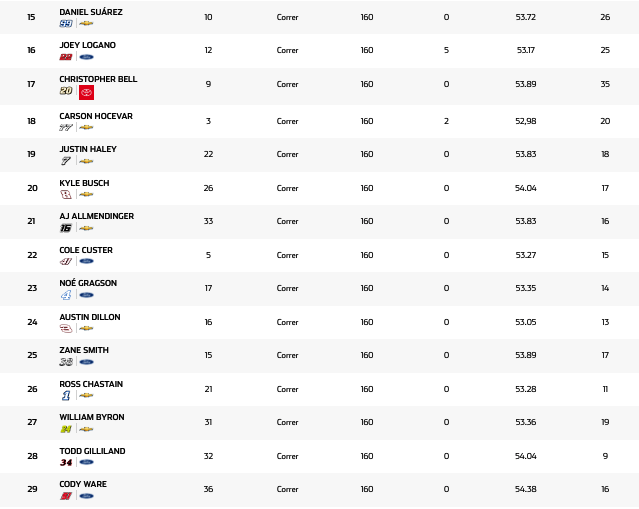Click Cole Custer's Ford logo
The width and height of the screenshot is (639, 509).
(86, 261)
